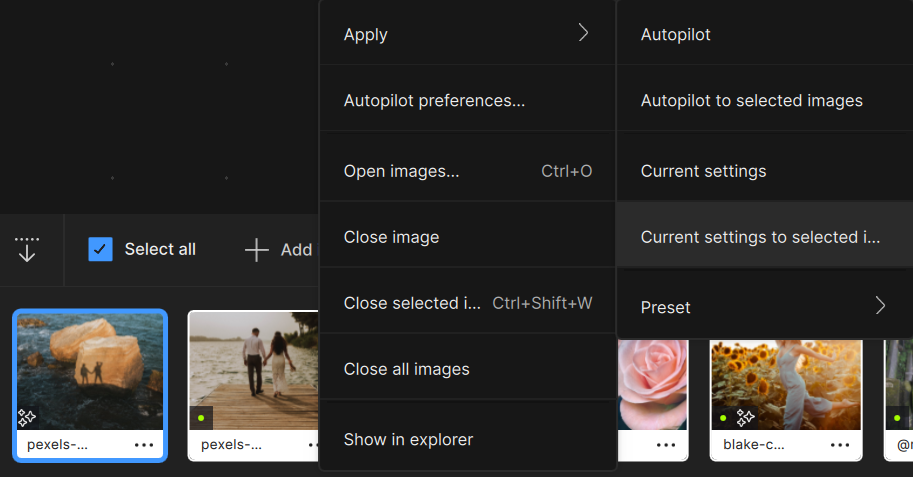This screenshot has height=477, width=913.
Task: Click the collapse filmstrip down-arrow icon
Action: point(27,249)
